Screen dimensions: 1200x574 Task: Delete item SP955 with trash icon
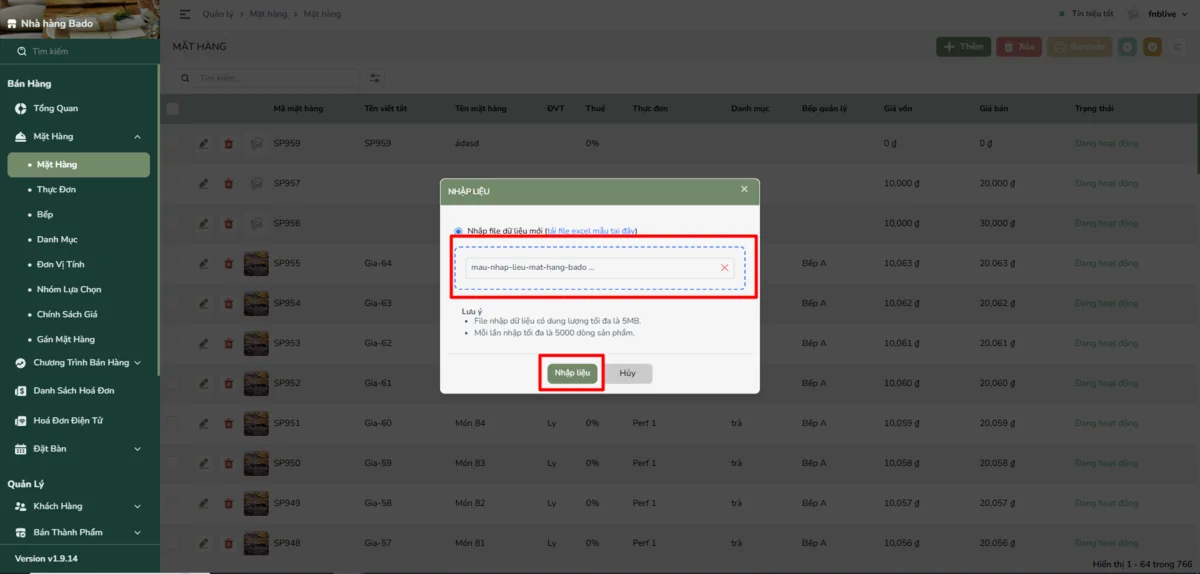228,264
